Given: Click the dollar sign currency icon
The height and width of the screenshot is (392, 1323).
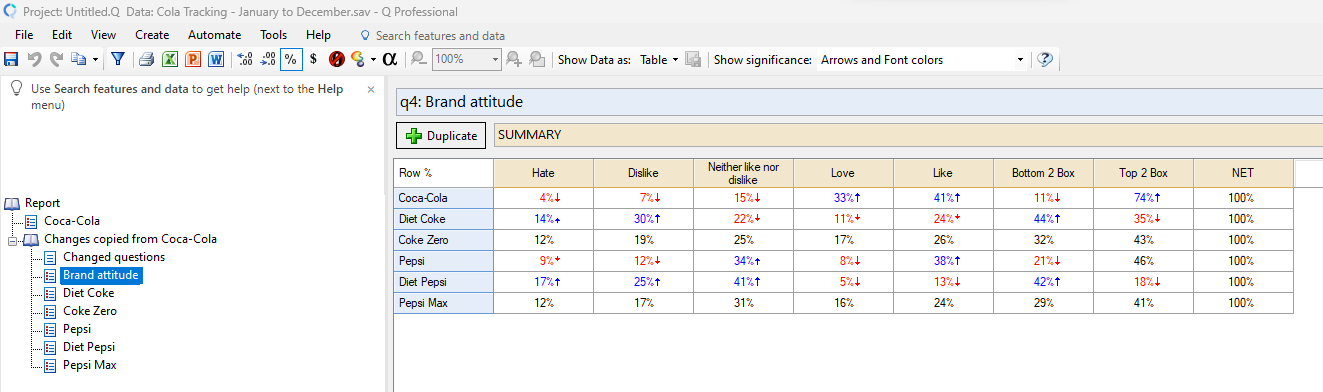Looking at the screenshot, I should [313, 59].
